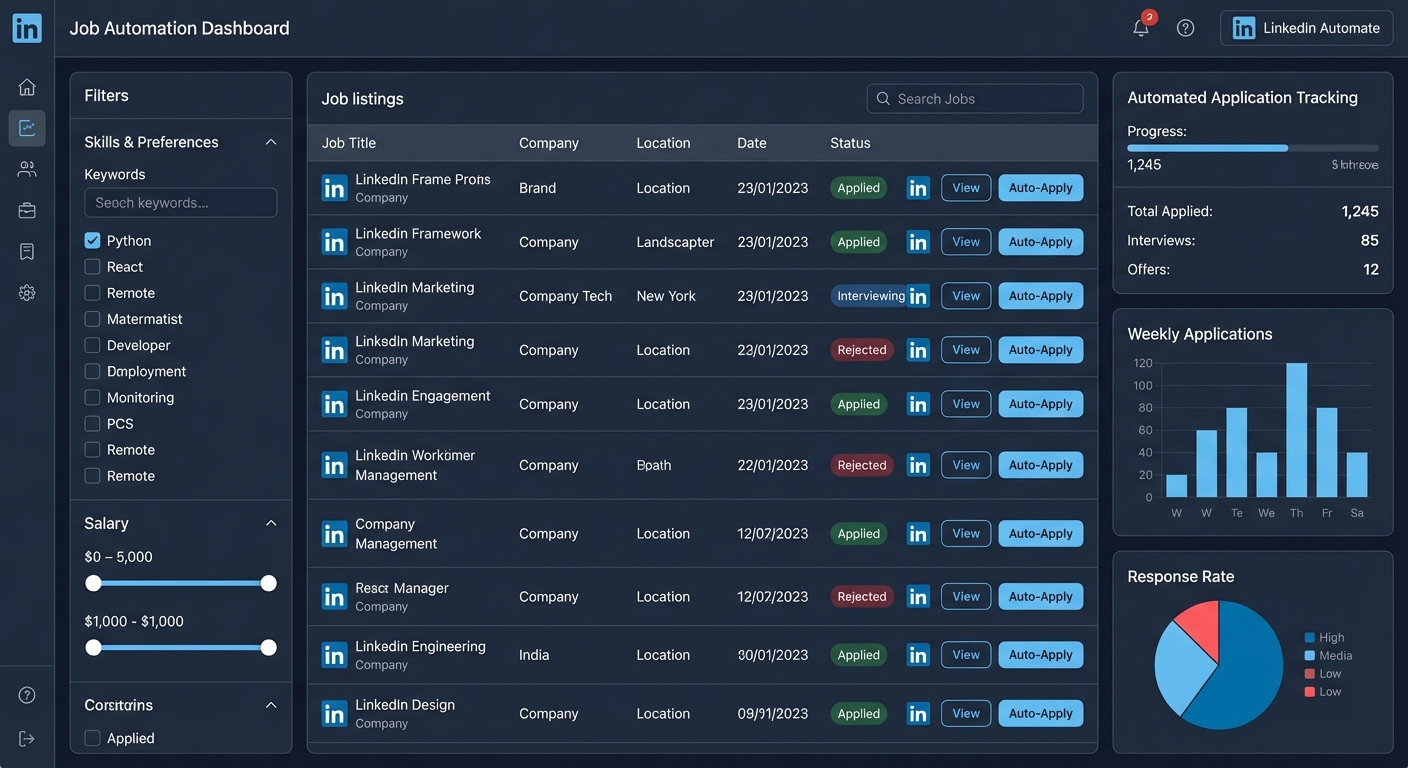The height and width of the screenshot is (768, 1408).
Task: Adjust the right handle of $0 – 5,000 slider
Action: tap(268, 583)
